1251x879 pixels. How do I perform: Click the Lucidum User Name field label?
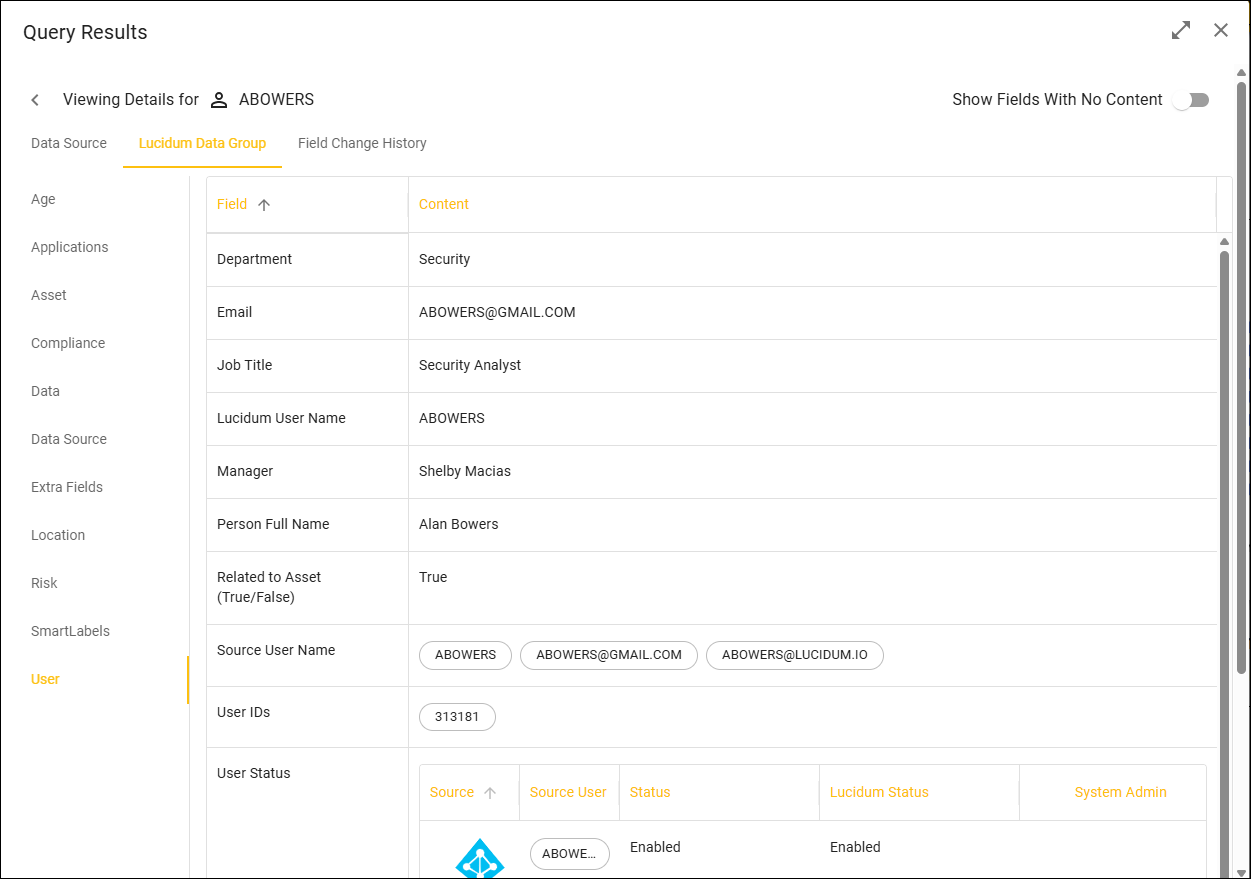tap(281, 418)
